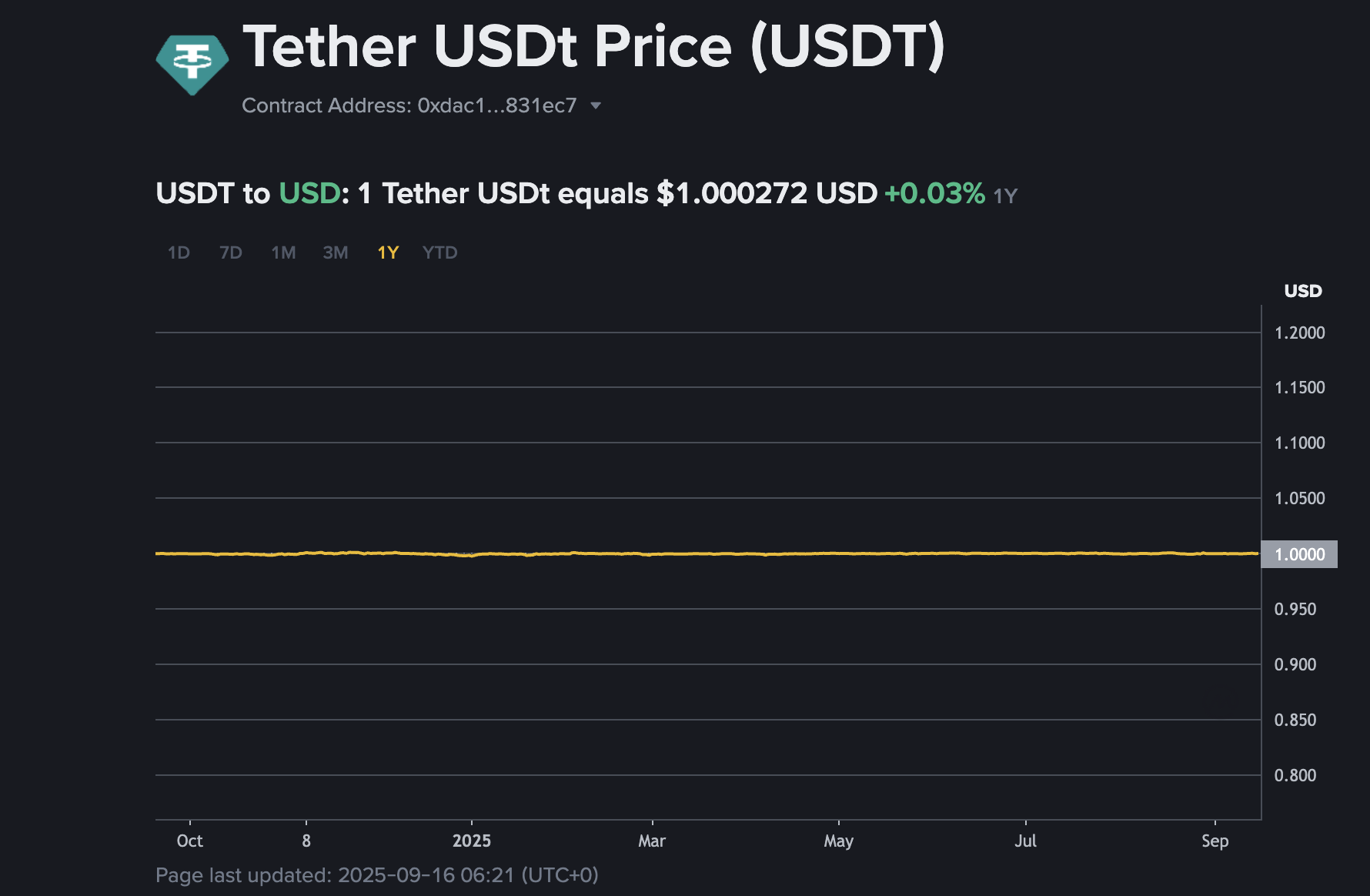Click the yellow price chart line
Viewport: 1370px width, 896px height.
[693, 553]
